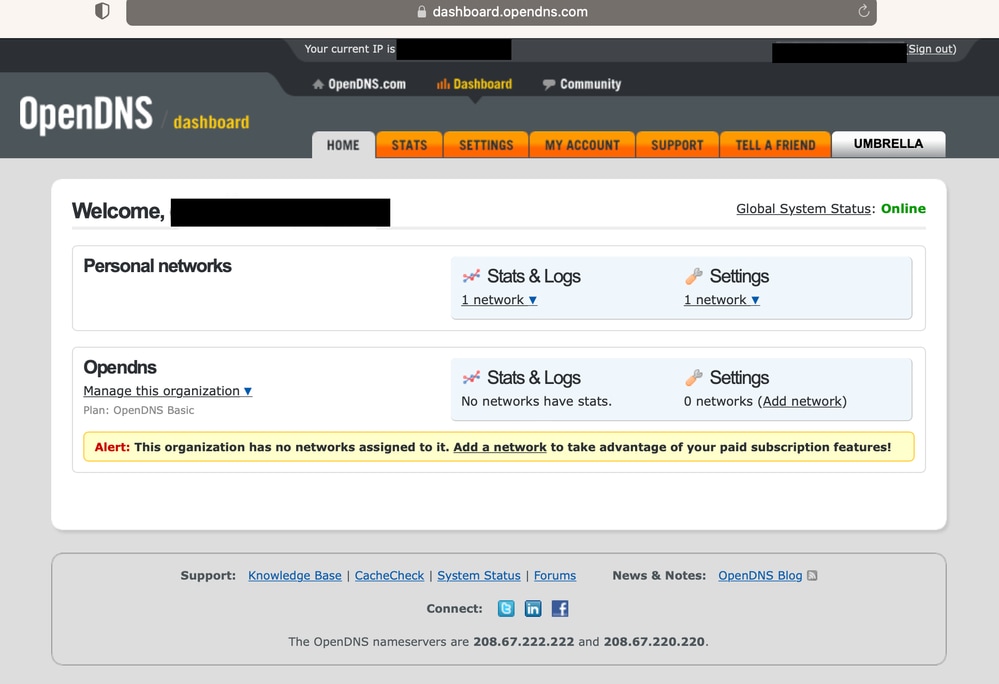Open the Twitter icon in Connect

tap(506, 609)
